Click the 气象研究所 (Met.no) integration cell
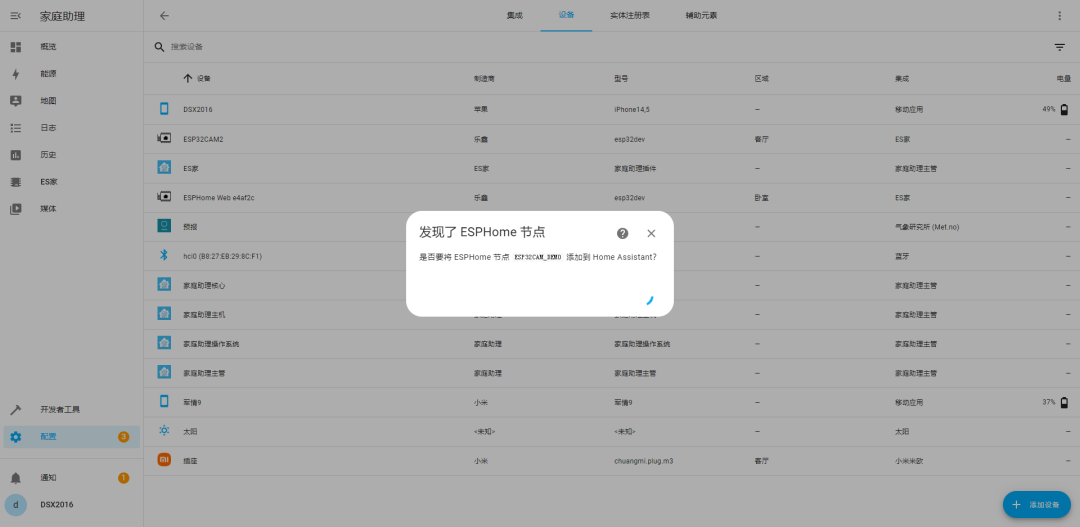The width and height of the screenshot is (1080, 527). pyautogui.click(x=926, y=227)
